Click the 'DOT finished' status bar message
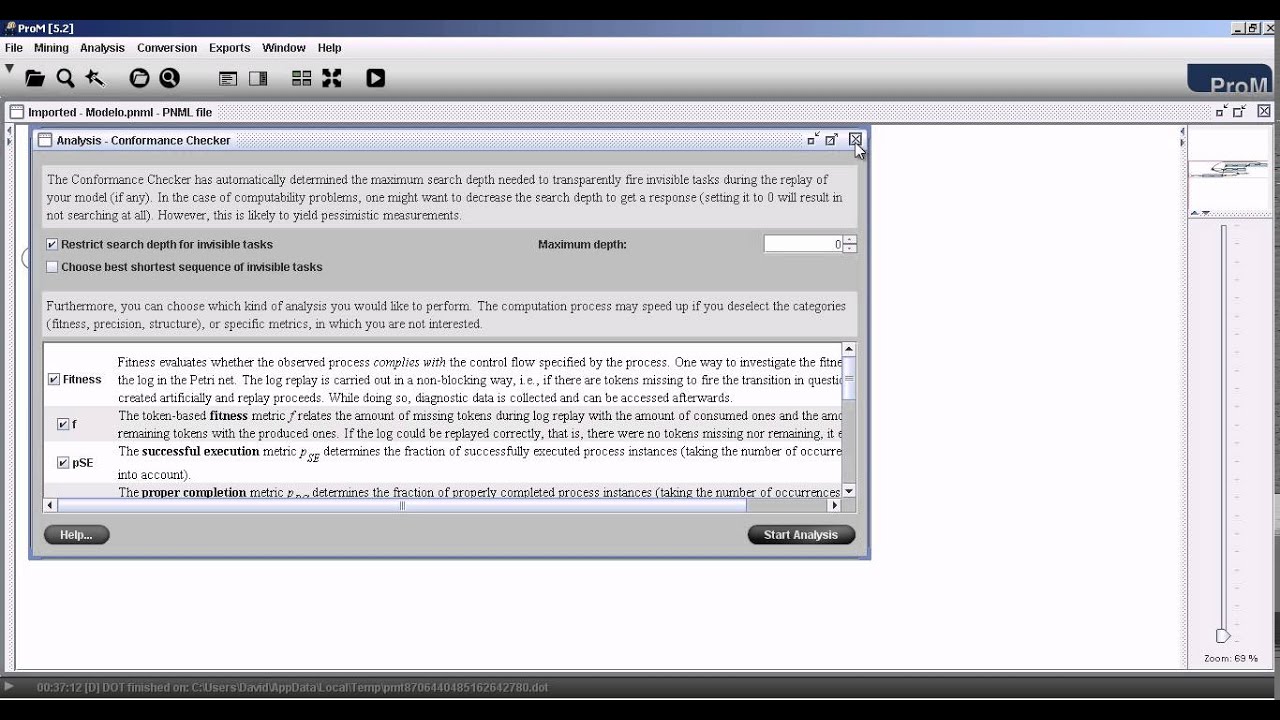Screen dimensions: 1280x720 (x=292, y=688)
